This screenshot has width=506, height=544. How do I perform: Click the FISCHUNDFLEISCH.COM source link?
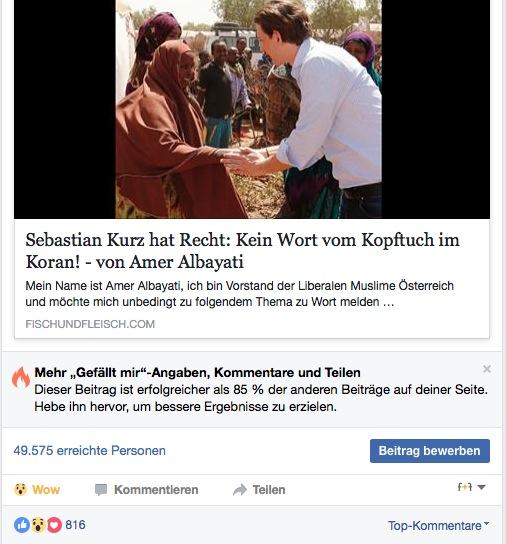tap(90, 324)
